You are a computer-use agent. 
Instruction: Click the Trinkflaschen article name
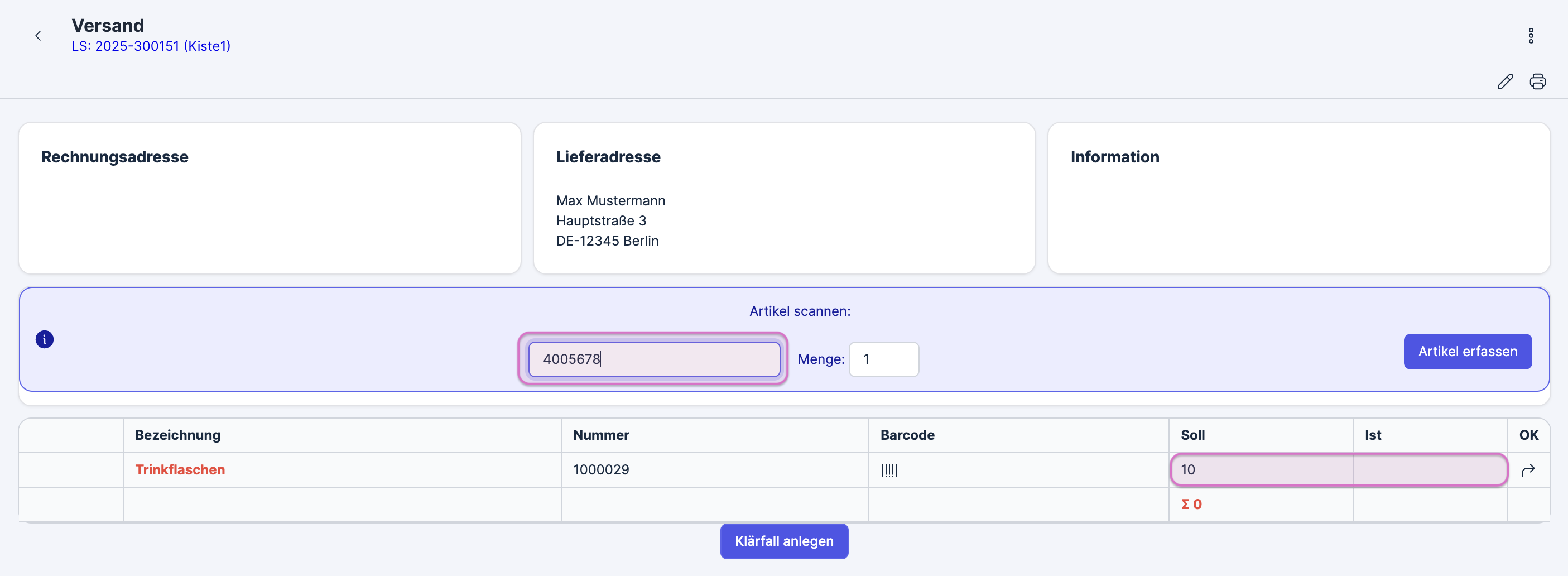click(x=180, y=469)
